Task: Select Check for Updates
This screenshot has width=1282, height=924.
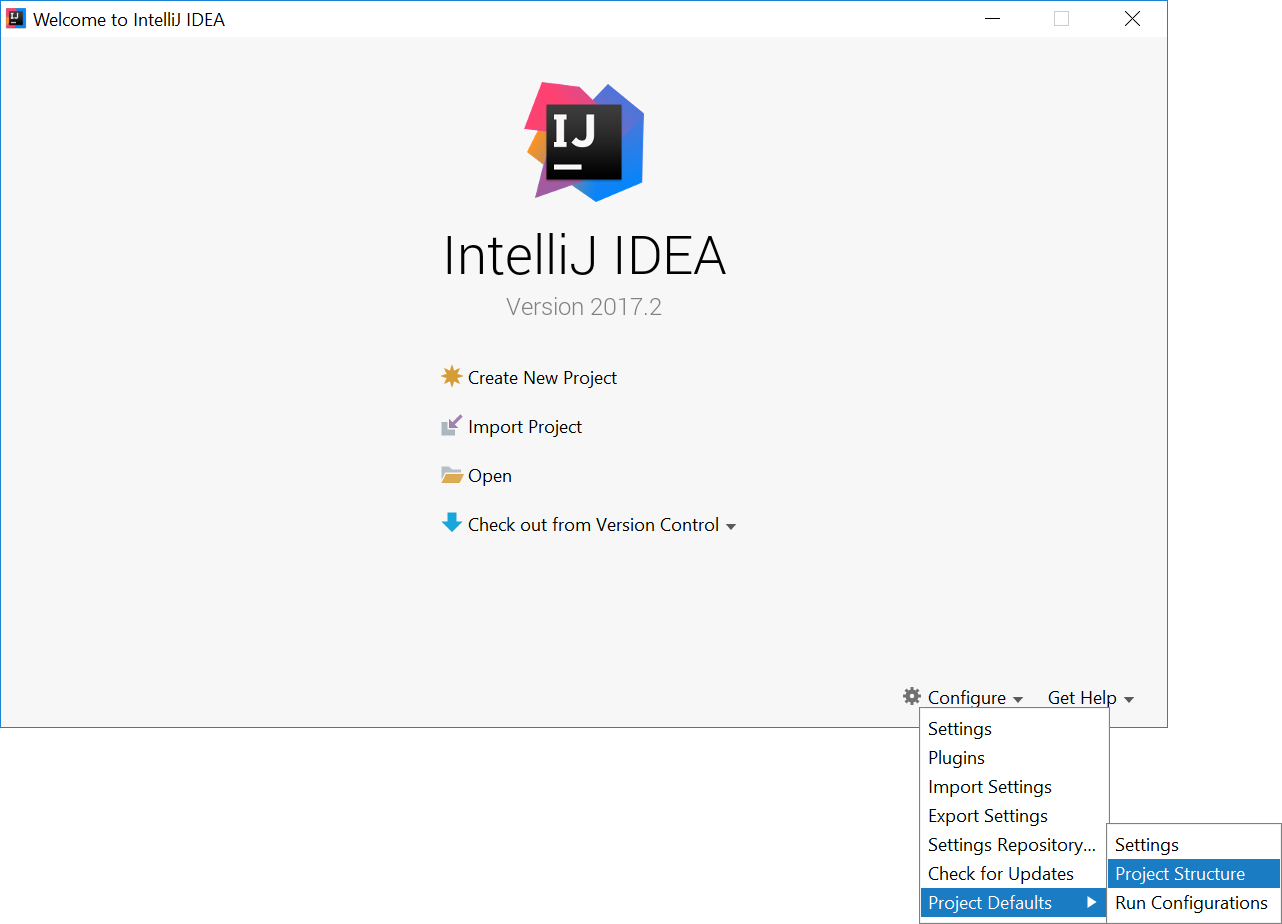Action: [x=1000, y=874]
